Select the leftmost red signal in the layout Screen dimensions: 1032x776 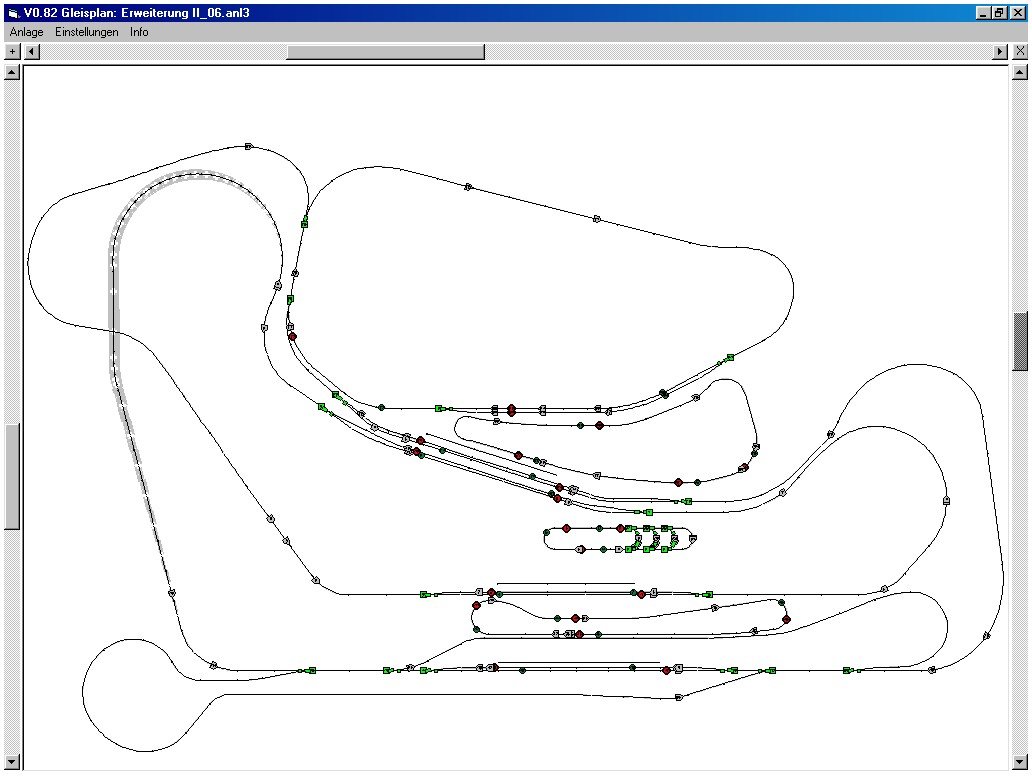pyautogui.click(x=292, y=336)
